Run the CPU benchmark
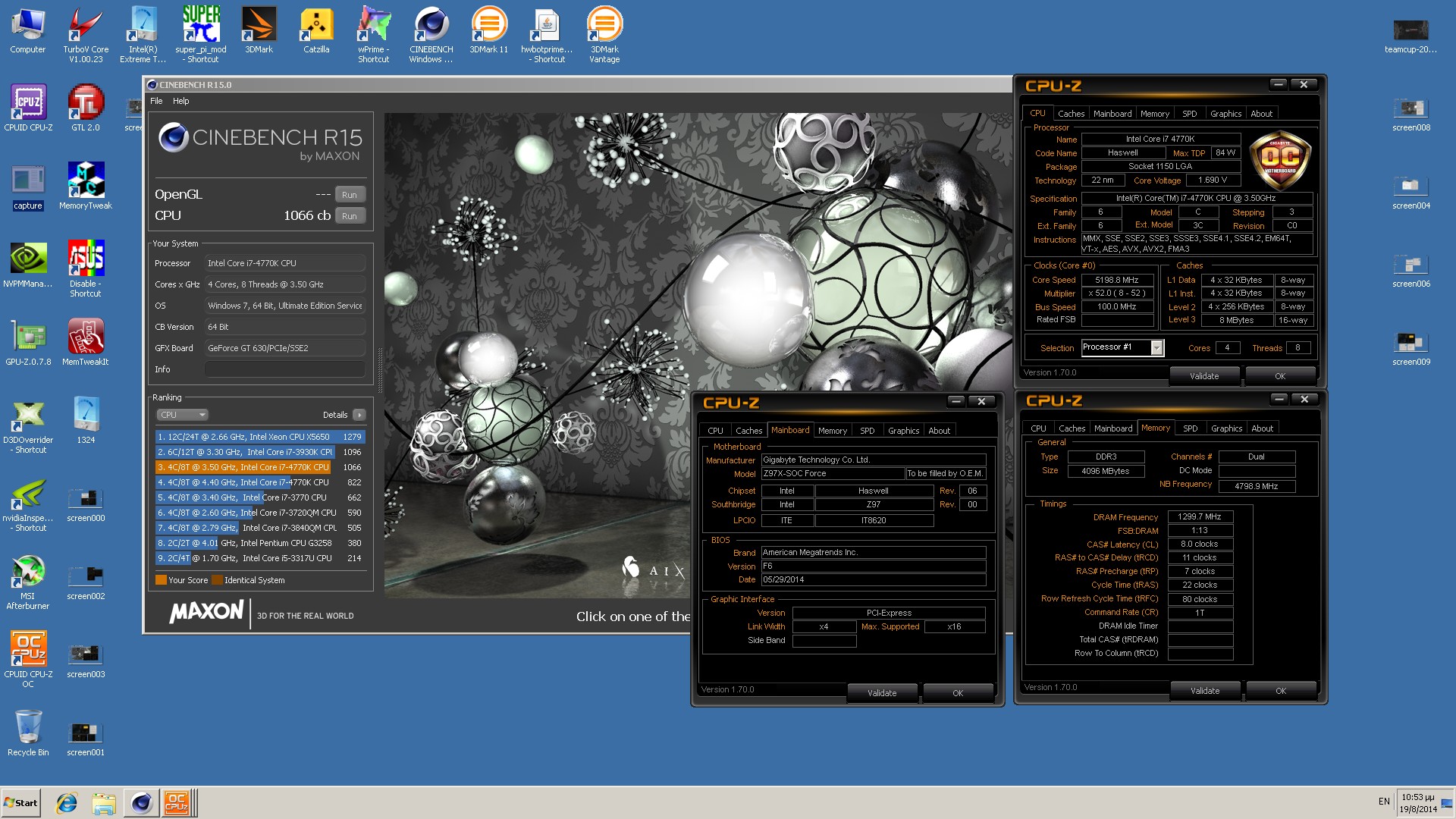 click(349, 216)
